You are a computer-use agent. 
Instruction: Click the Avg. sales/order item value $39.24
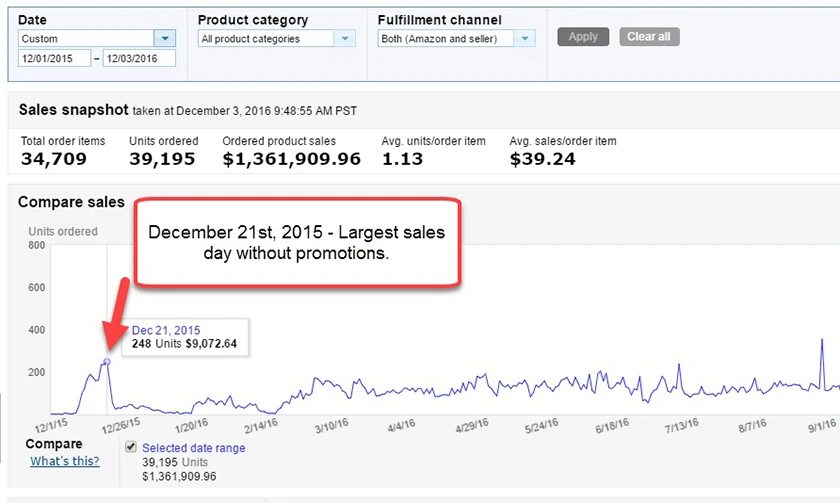coord(542,159)
